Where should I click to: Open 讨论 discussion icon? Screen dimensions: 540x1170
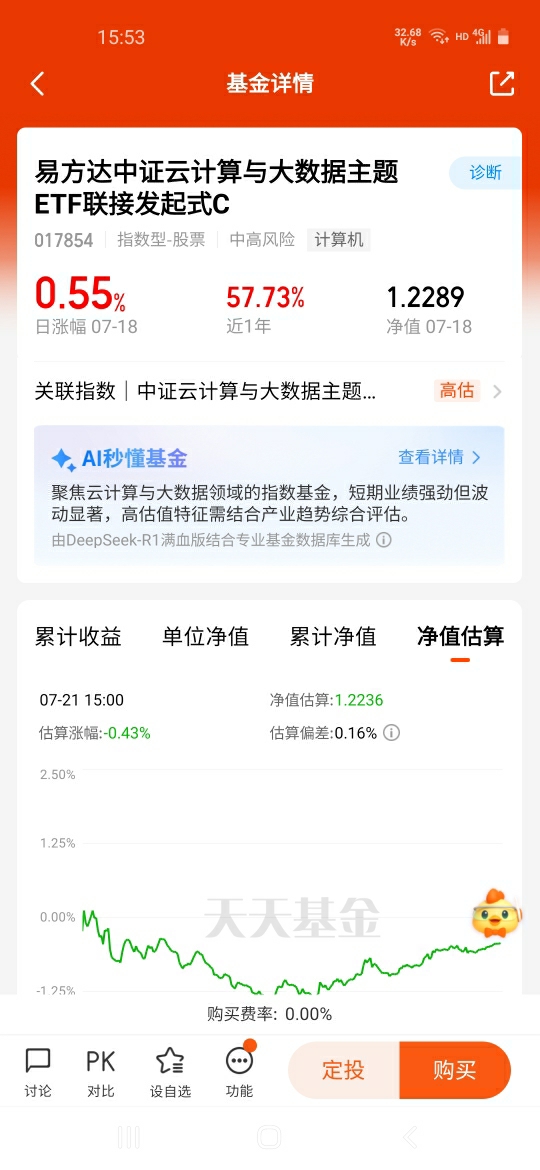tap(38, 1072)
